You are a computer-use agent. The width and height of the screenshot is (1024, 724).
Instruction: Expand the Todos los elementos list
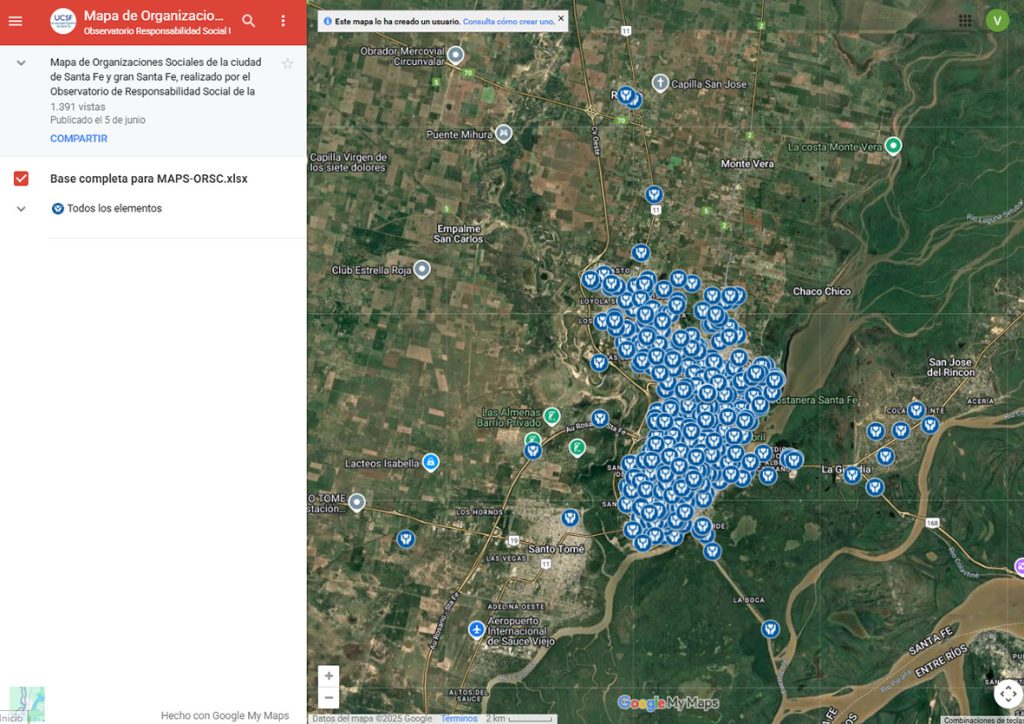click(21, 209)
